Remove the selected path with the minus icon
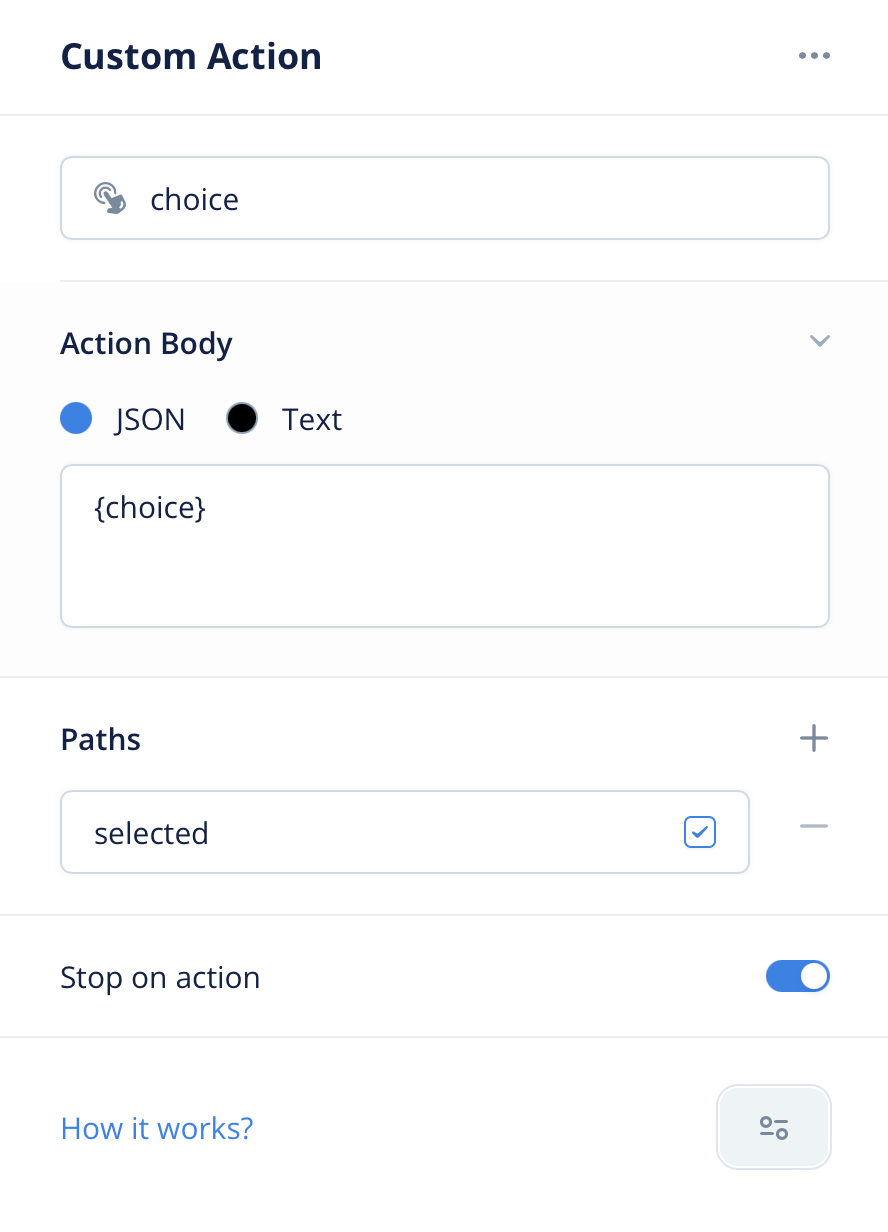888x1232 pixels. pyautogui.click(x=814, y=827)
